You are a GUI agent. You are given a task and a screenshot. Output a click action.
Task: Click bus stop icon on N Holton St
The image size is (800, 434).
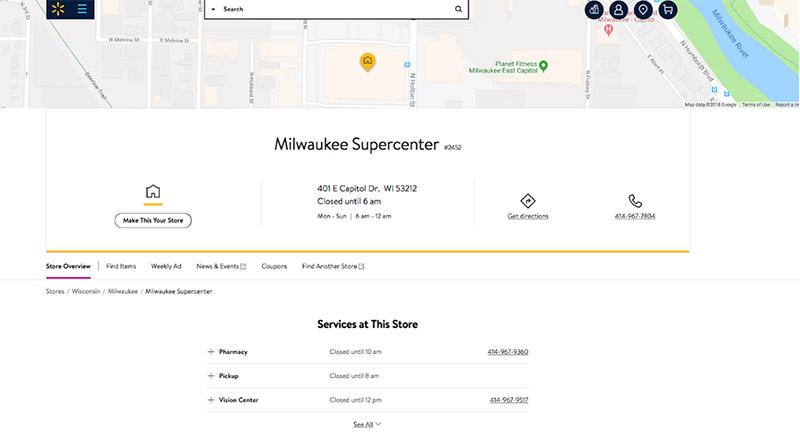(x=407, y=64)
